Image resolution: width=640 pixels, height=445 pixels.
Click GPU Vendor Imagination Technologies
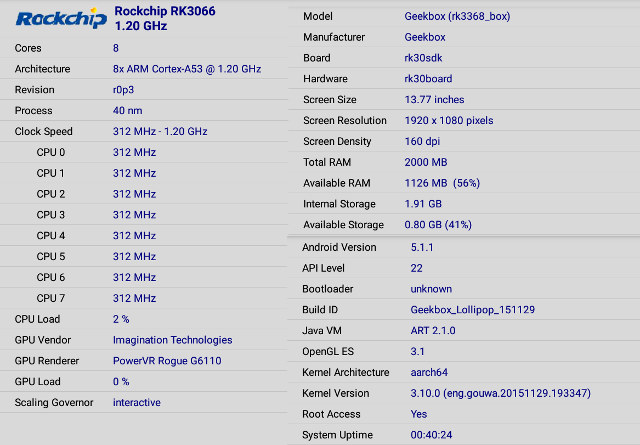pos(173,340)
